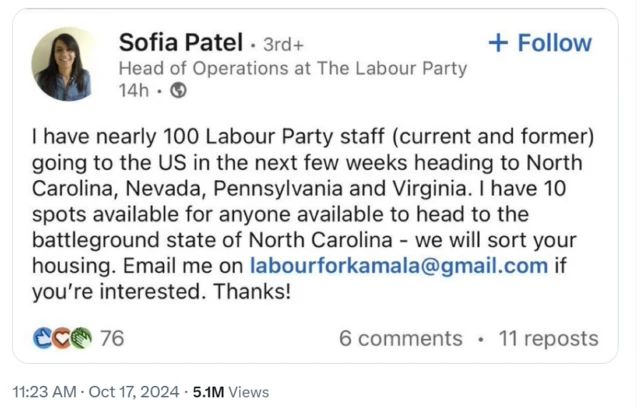Click the 5.1M Views counter

230,392
